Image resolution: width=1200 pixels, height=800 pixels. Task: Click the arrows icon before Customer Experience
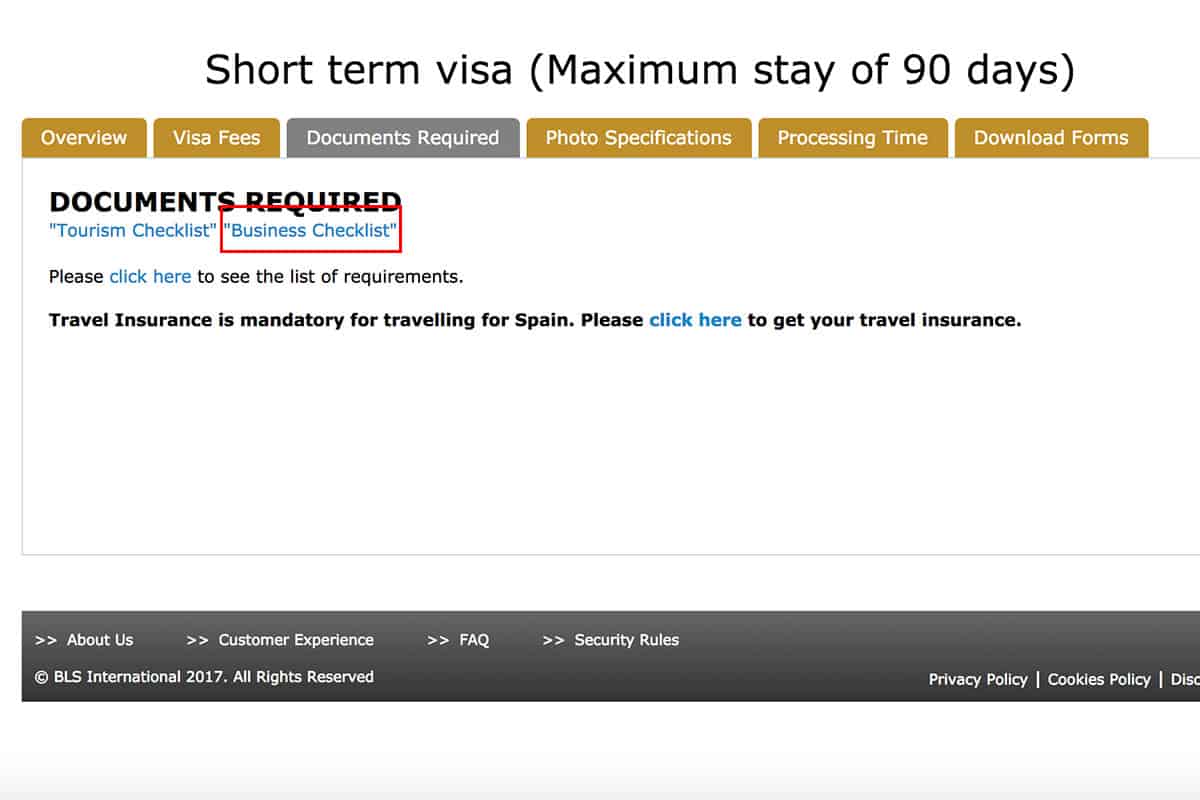tap(198, 640)
